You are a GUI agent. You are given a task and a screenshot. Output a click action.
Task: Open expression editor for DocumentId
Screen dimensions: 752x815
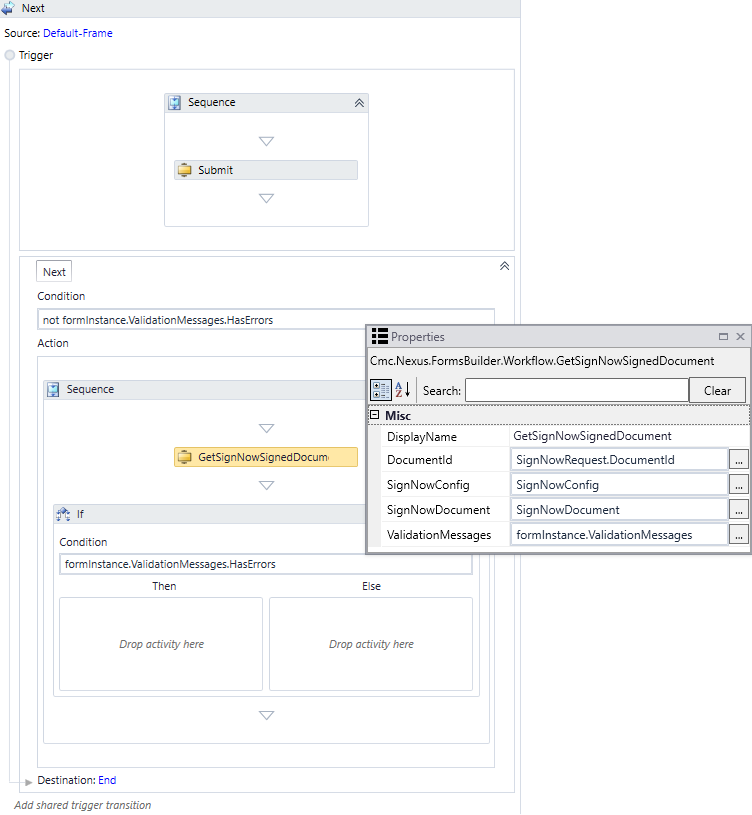738,459
